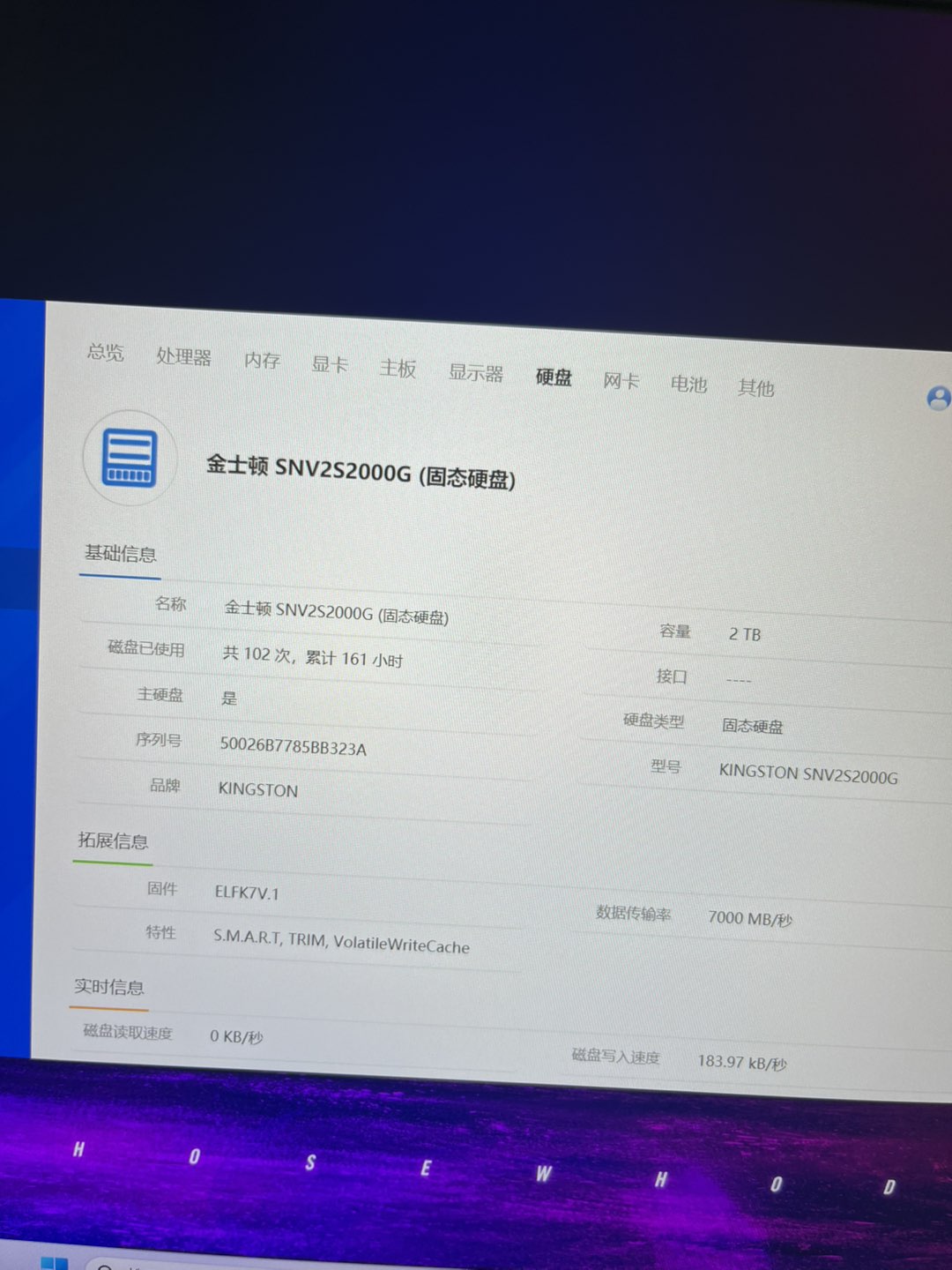Viewport: 952px width, 1270px height.
Task: Click the 磁盘写入速度 label
Action: [615, 1056]
